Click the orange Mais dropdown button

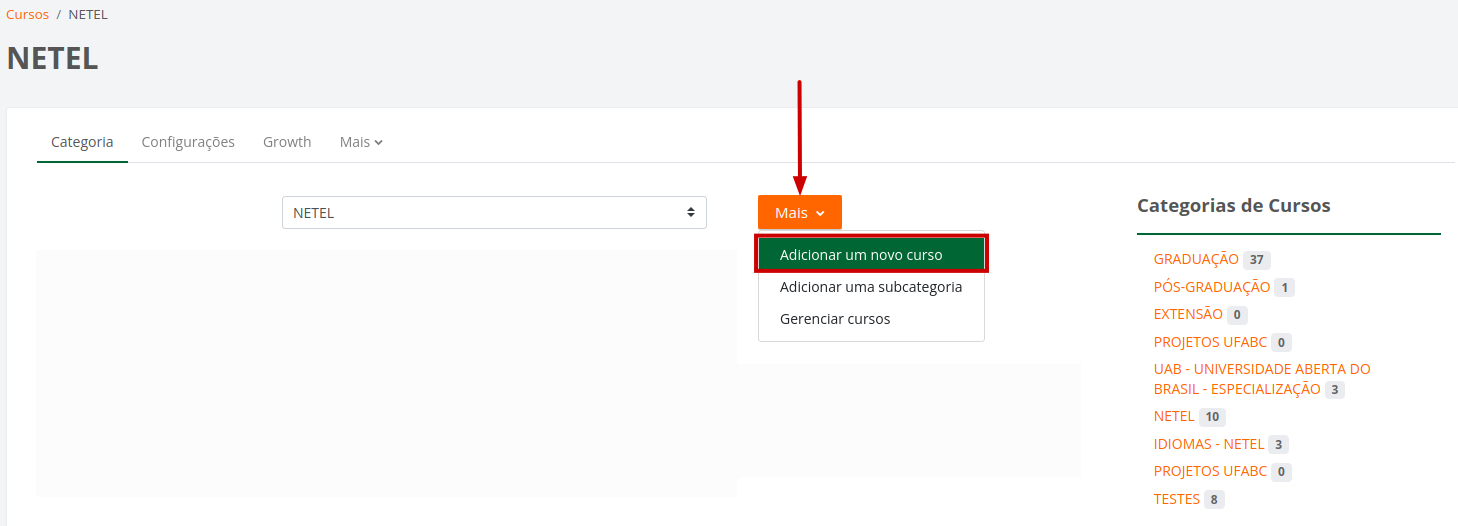point(799,213)
